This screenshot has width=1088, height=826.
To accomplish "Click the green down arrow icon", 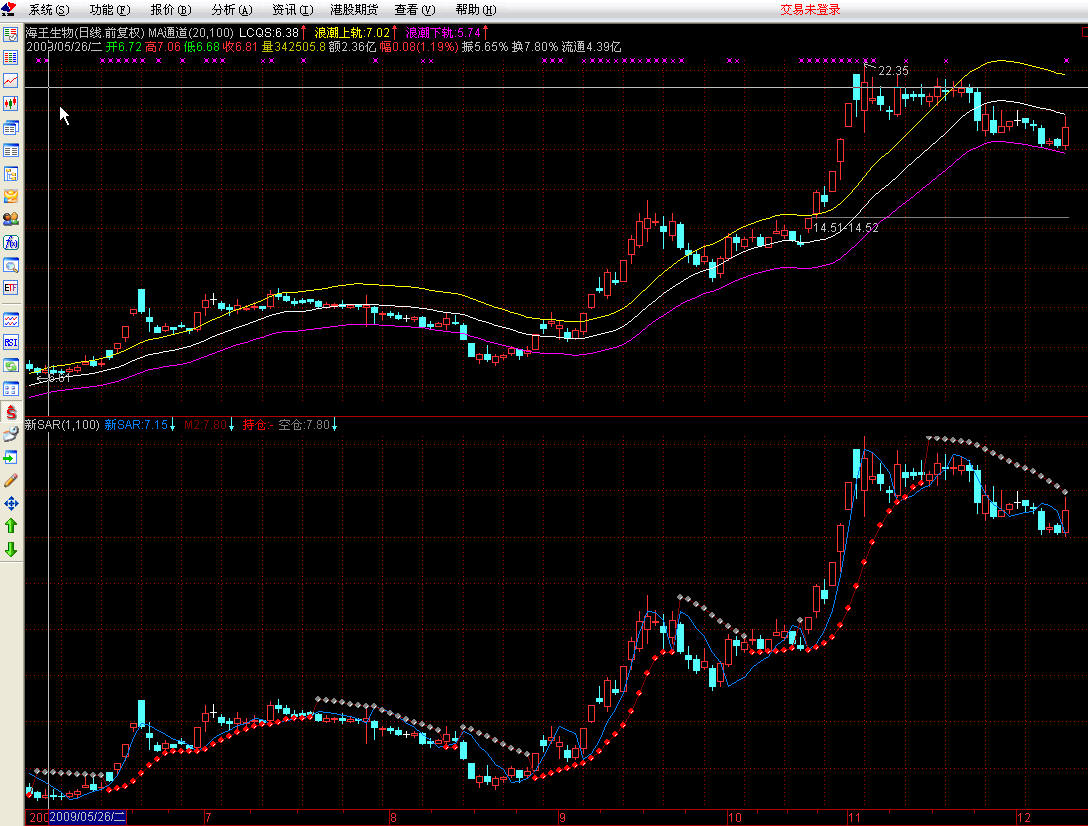I will click(x=10, y=550).
